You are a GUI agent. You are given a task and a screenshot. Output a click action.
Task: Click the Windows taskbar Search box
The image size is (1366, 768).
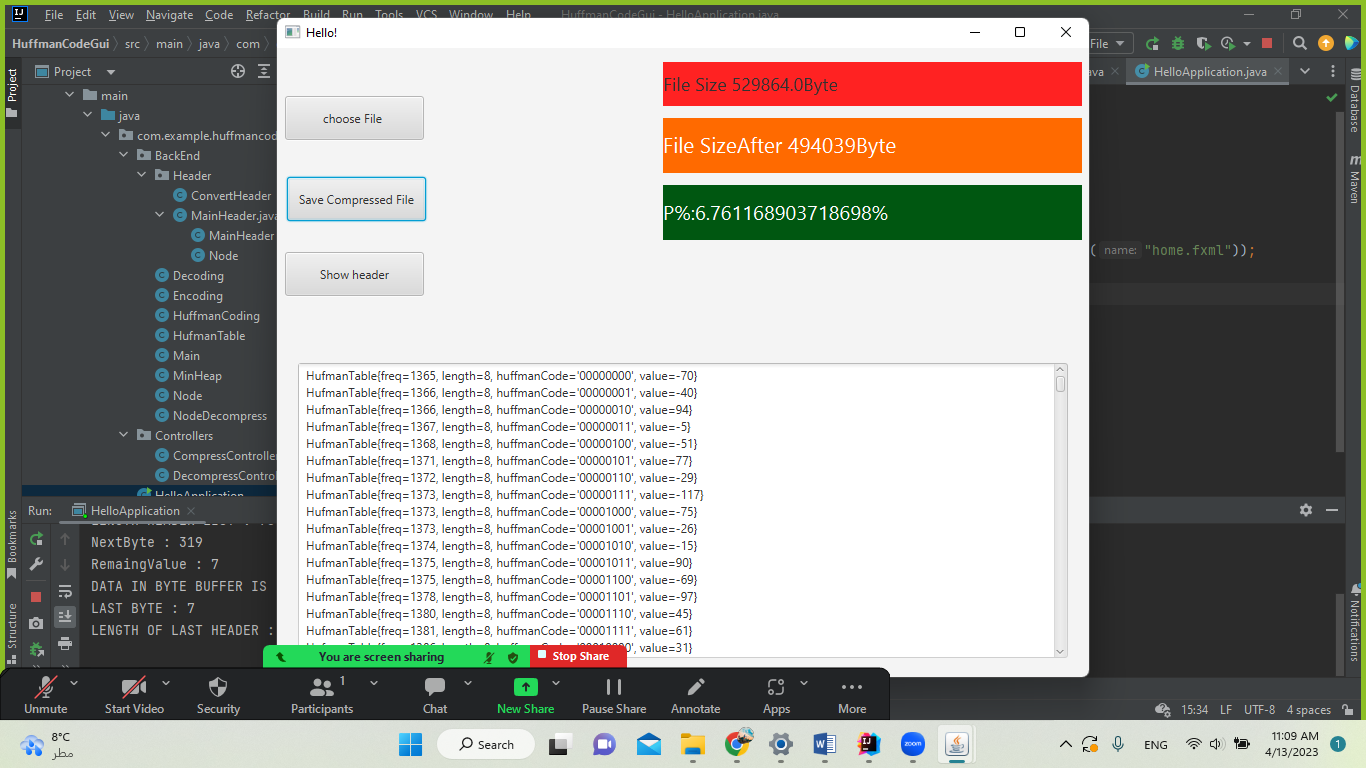[487, 744]
